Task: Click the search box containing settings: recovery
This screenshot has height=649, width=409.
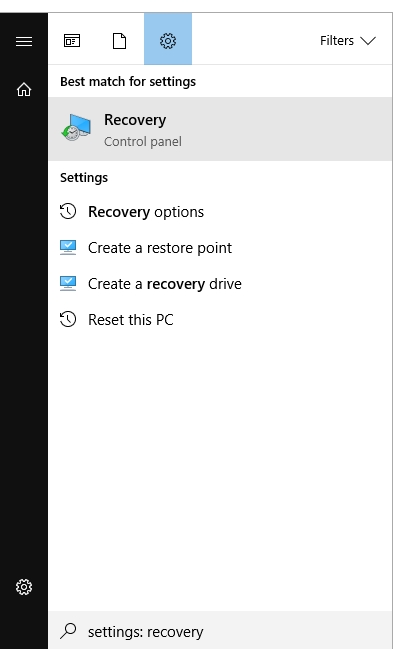Action: tap(220, 631)
